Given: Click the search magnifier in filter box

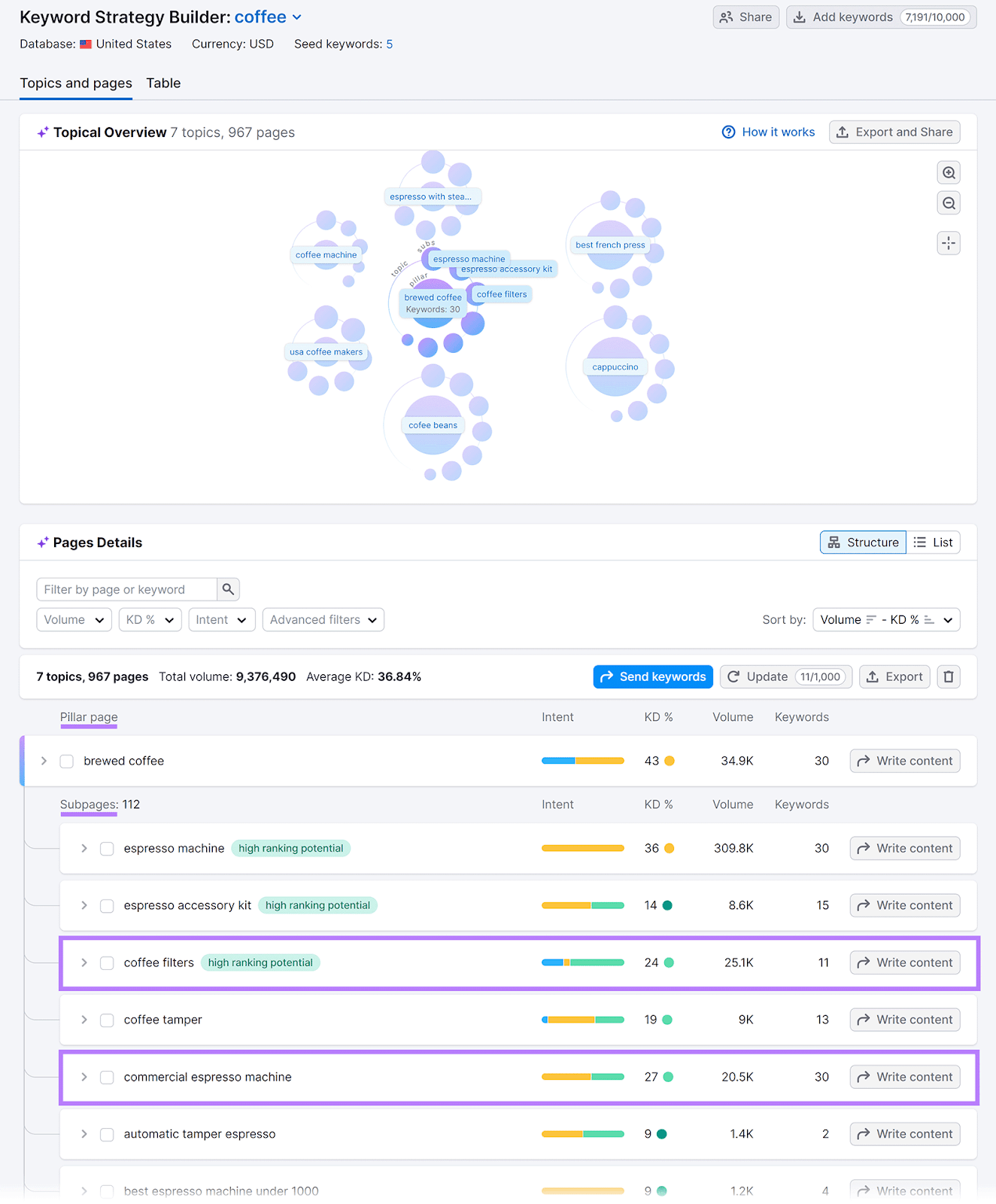Looking at the screenshot, I should [228, 589].
